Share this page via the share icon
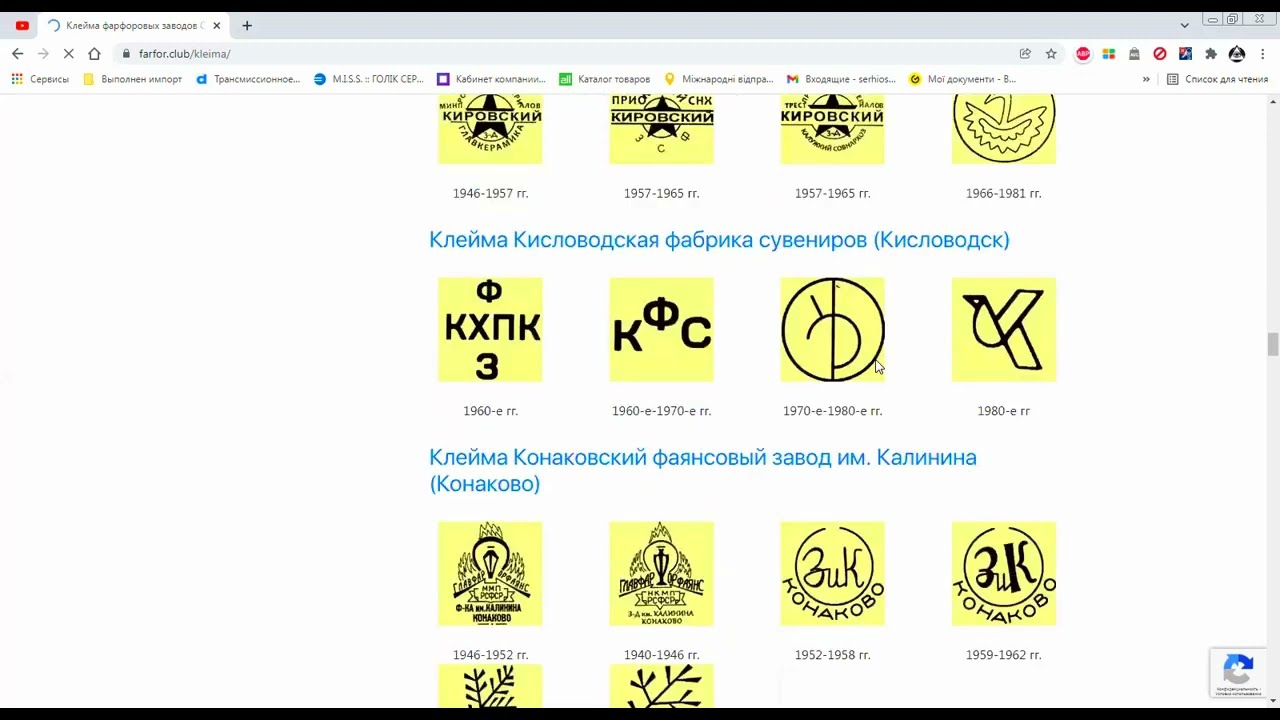This screenshot has height=720, width=1280. pyautogui.click(x=1025, y=54)
